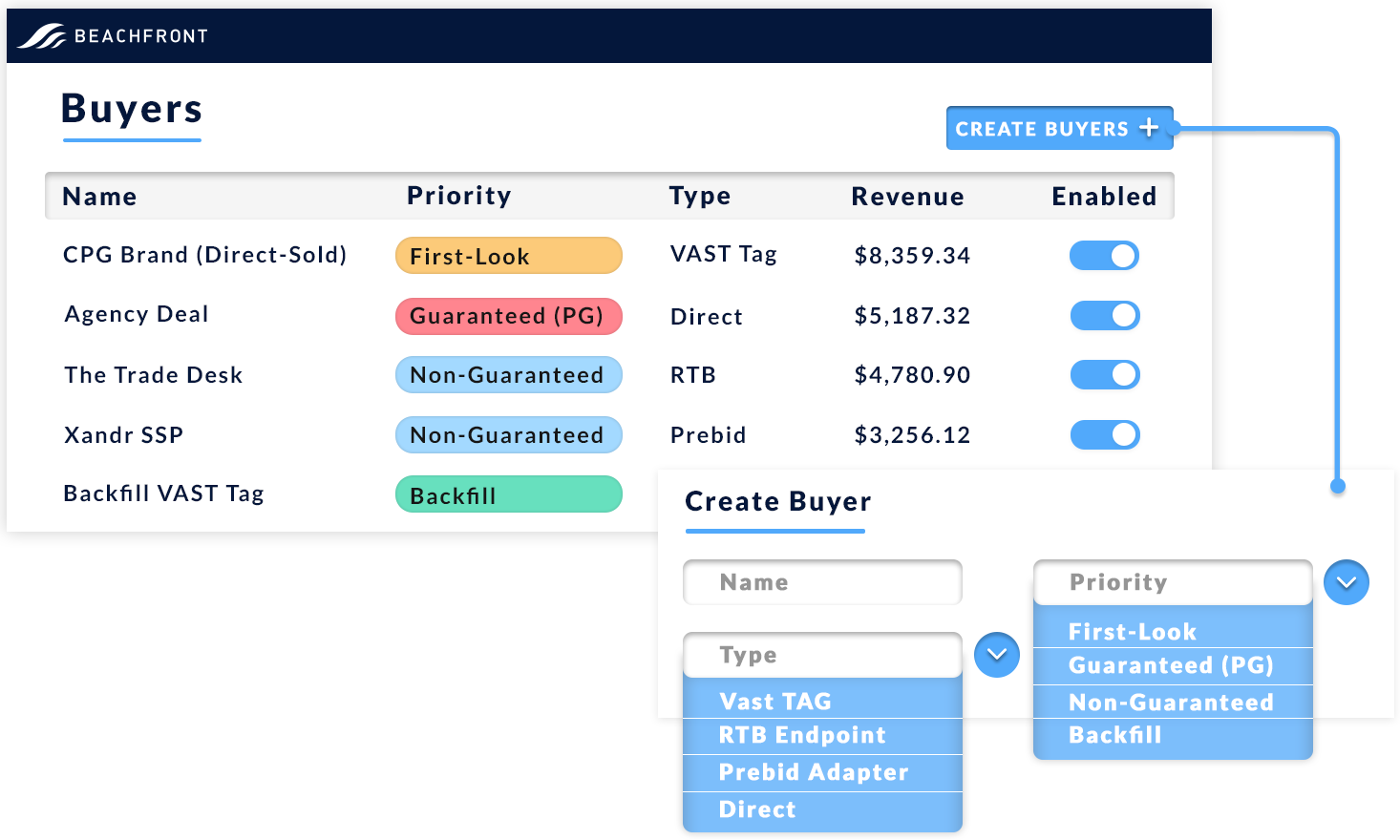Screen dimensions: 1400x840
Task: Select the Guaranteed (PG) priority option
Action: pos(1173,665)
